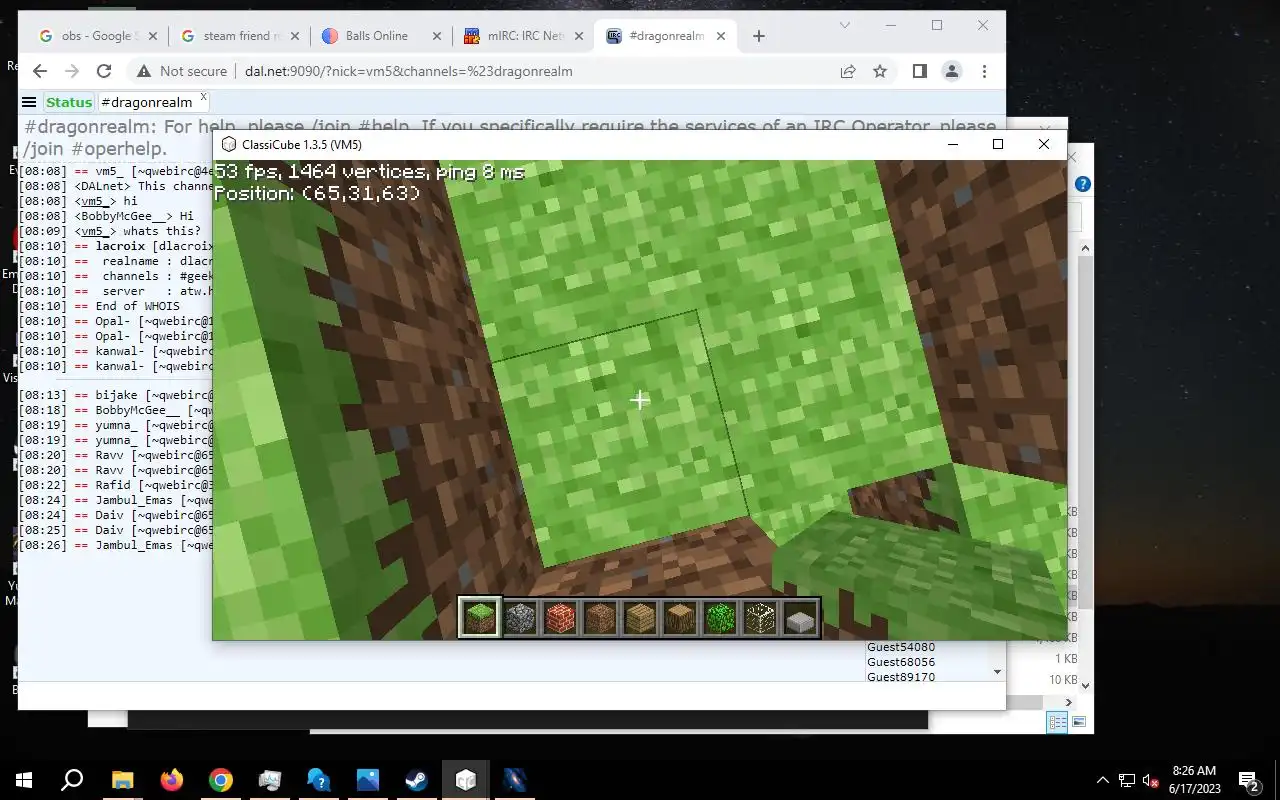Select the stone slab in the hotbar
Viewport: 1280px width, 800px height.
tap(800, 618)
